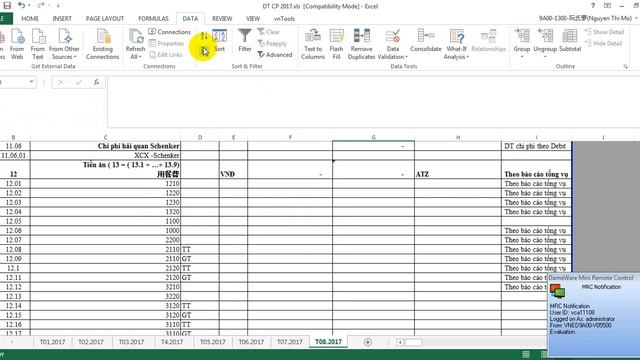Click the DameWare MRC Notification icon
Image resolution: width=640 pixels, height=360 pixels.
click(557, 291)
